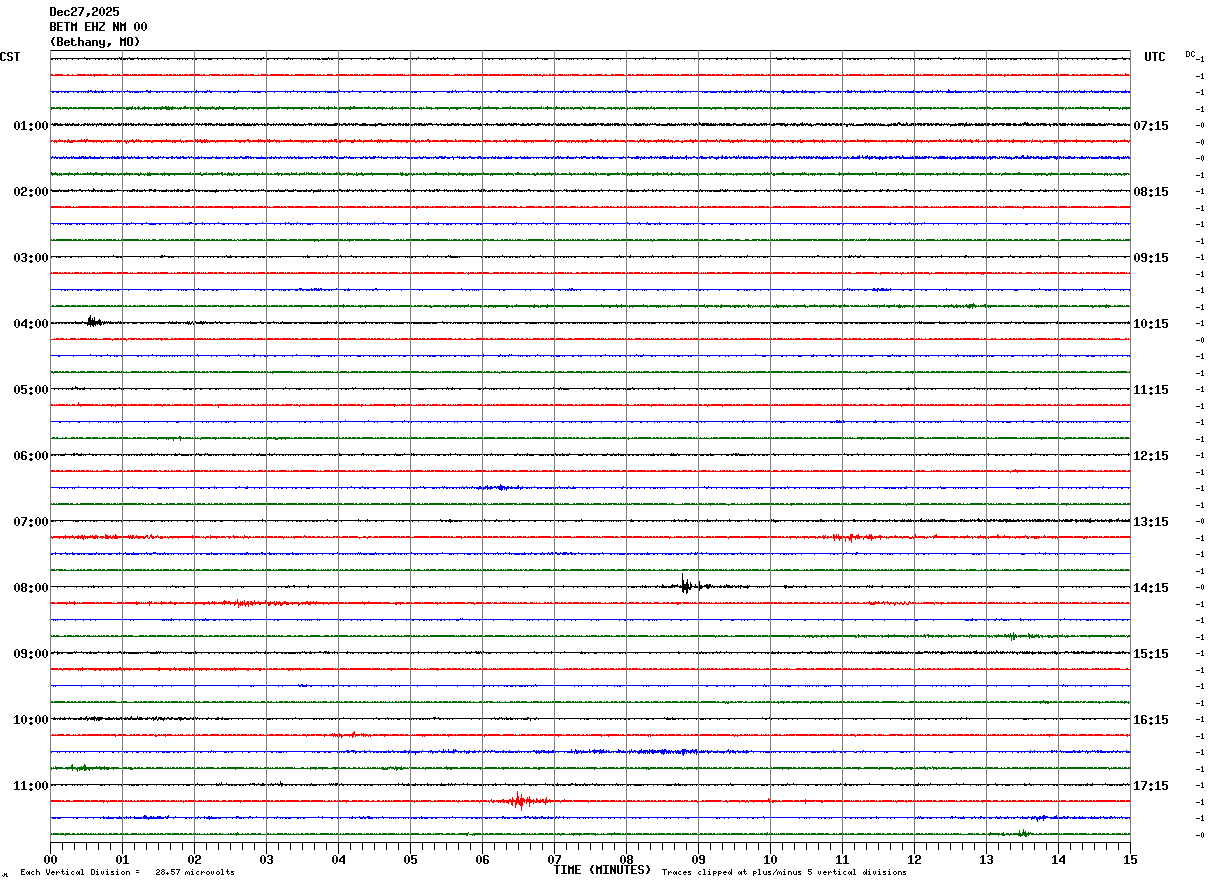1210x886 pixels.
Task: Click the Traces clipped at plus/minus 5 note
Action: [x=784, y=873]
